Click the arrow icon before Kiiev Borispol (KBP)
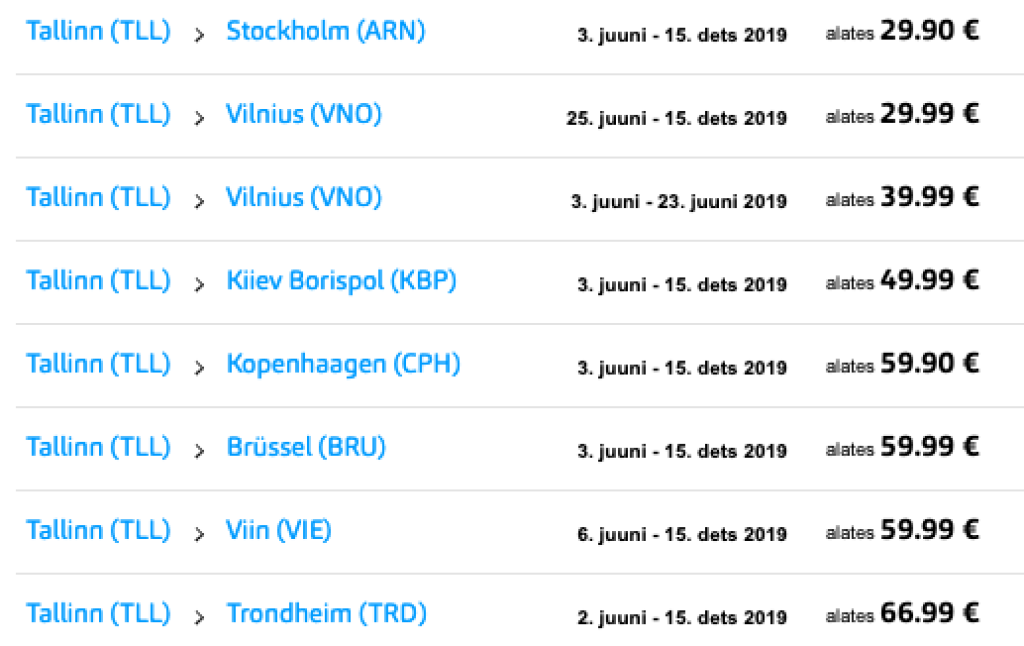1024x646 pixels. tap(200, 284)
